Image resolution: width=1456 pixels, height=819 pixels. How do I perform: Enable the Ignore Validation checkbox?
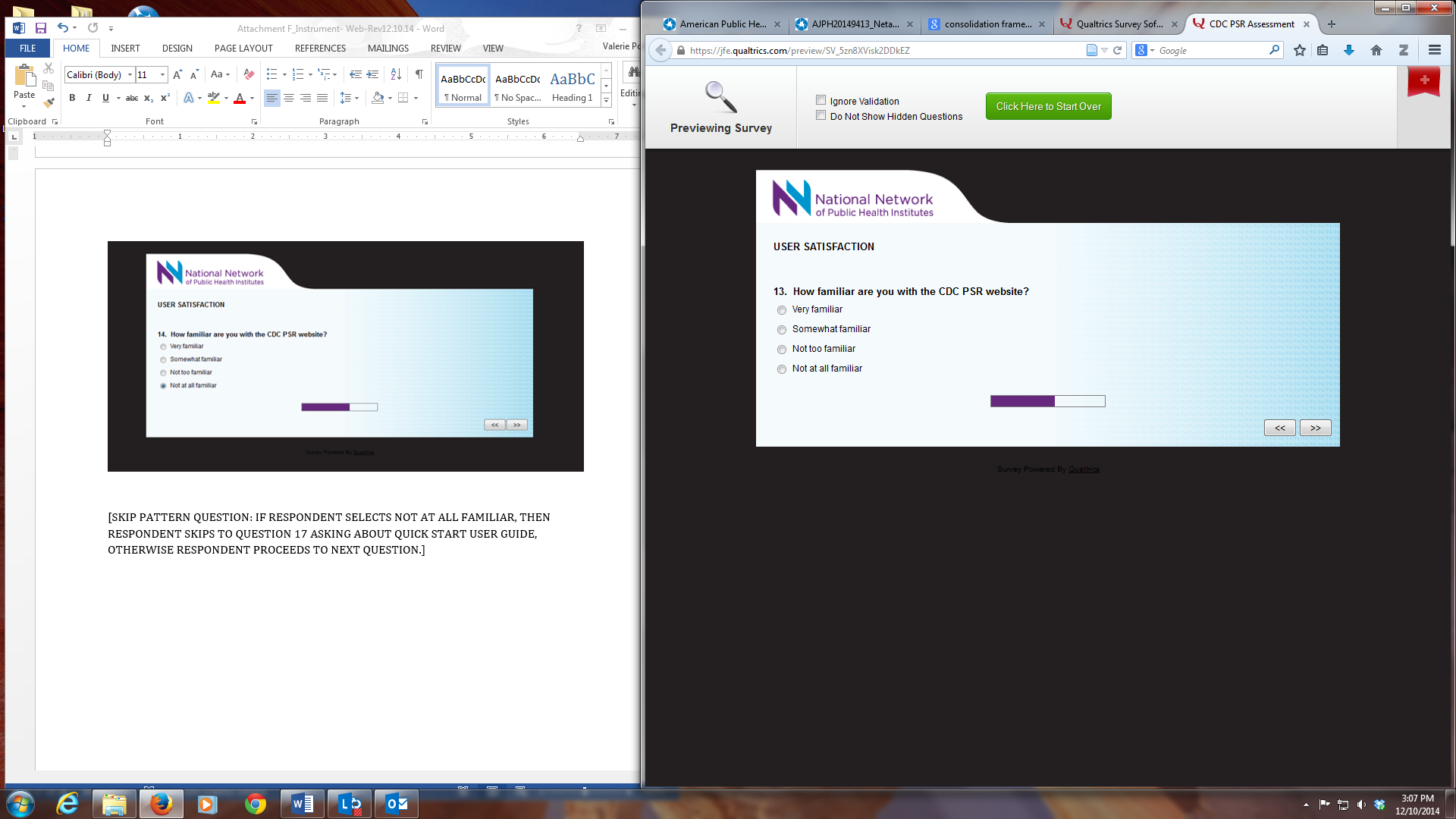pos(821,100)
